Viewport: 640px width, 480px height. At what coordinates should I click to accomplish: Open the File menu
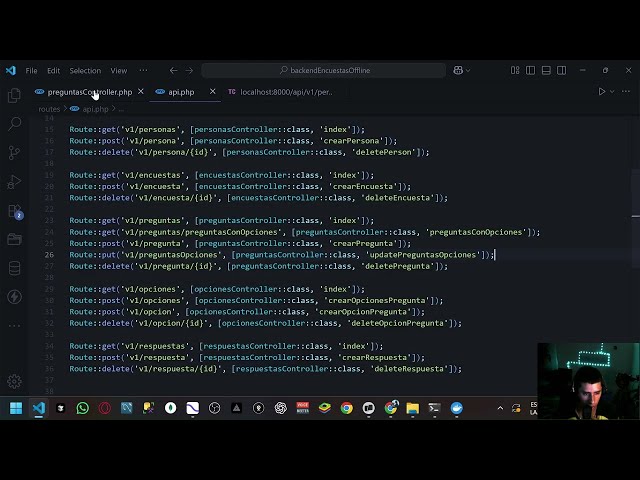(31, 71)
